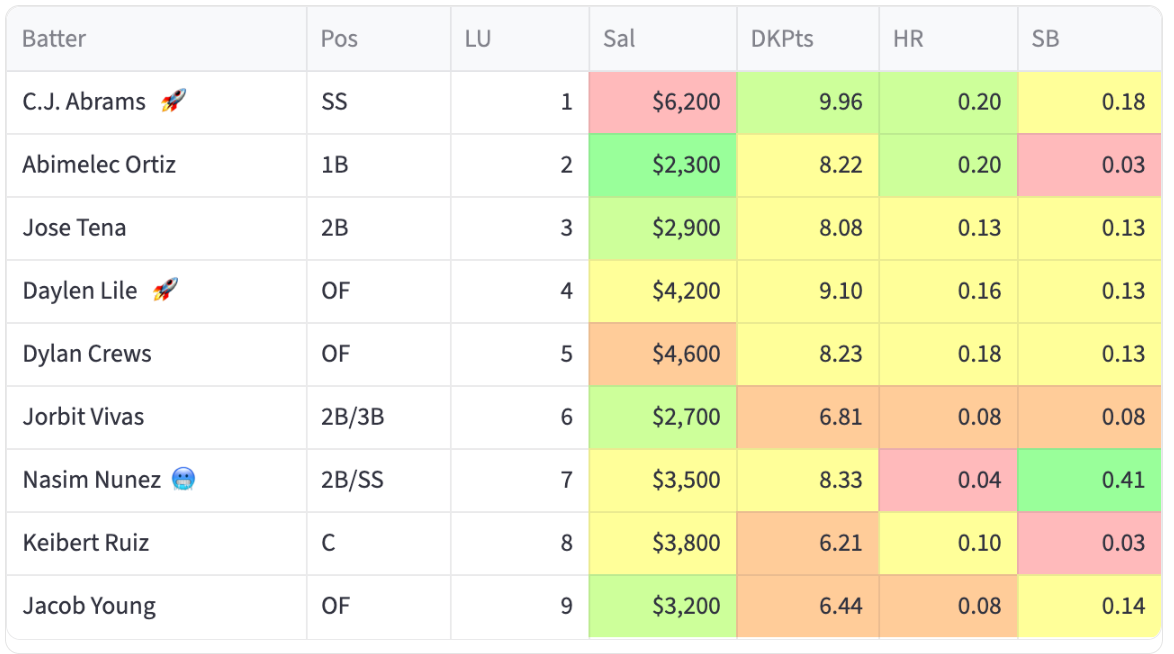Click Keibert Ruiz's catcher position cell
This screenshot has width=1174, height=654.
[x=379, y=543]
